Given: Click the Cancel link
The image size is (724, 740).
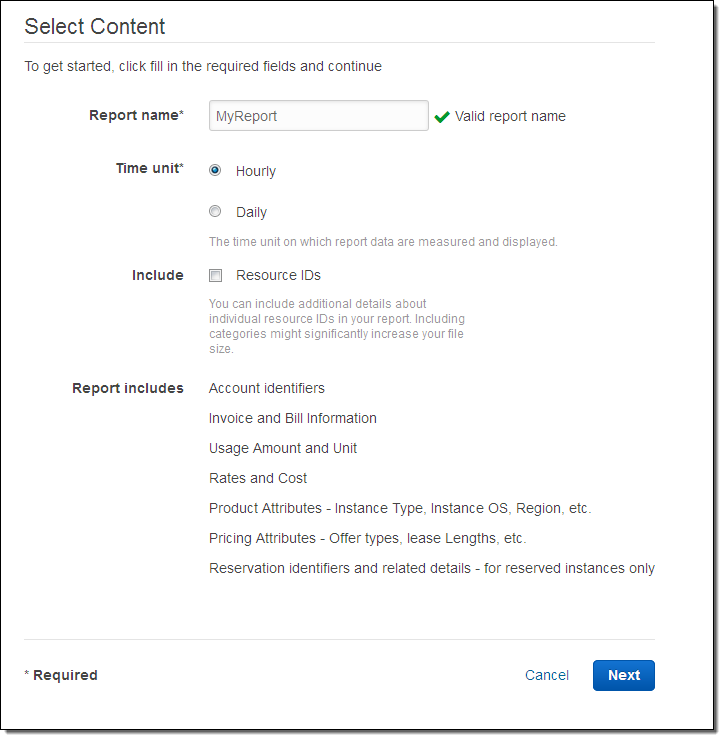Looking at the screenshot, I should click(547, 675).
